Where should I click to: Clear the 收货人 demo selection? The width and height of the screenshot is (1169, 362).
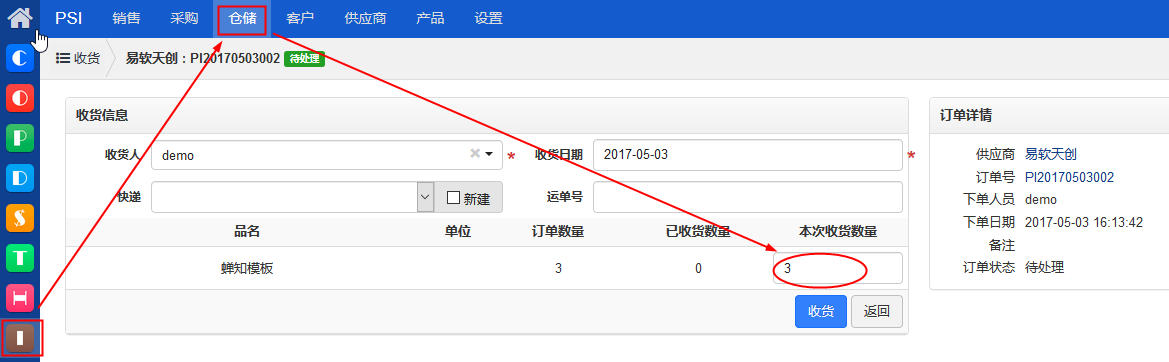(x=475, y=153)
